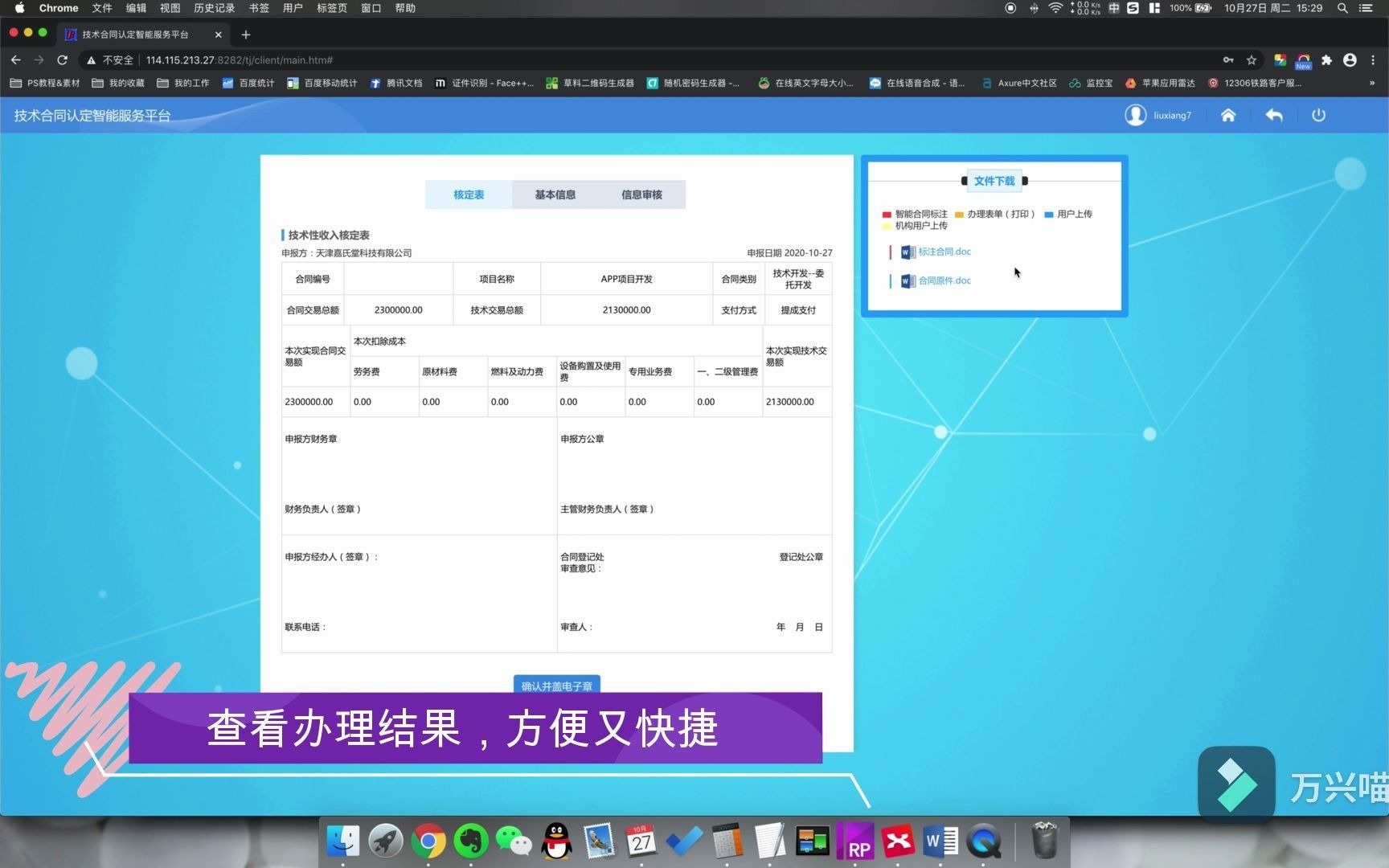Download the 合同原件.doc Word file icon
Screen dimensions: 1389x868
pyautogui.click(x=908, y=281)
